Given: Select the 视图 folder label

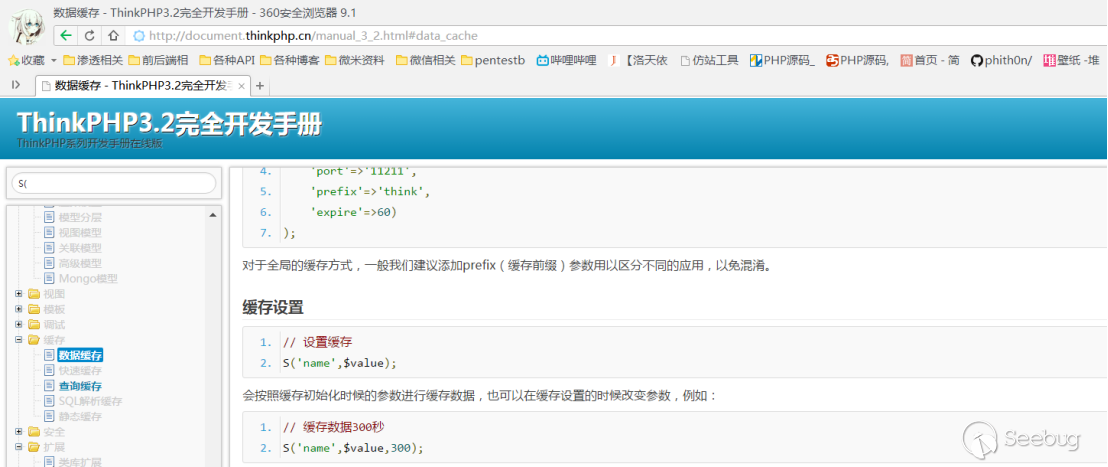Looking at the screenshot, I should coord(54,294).
